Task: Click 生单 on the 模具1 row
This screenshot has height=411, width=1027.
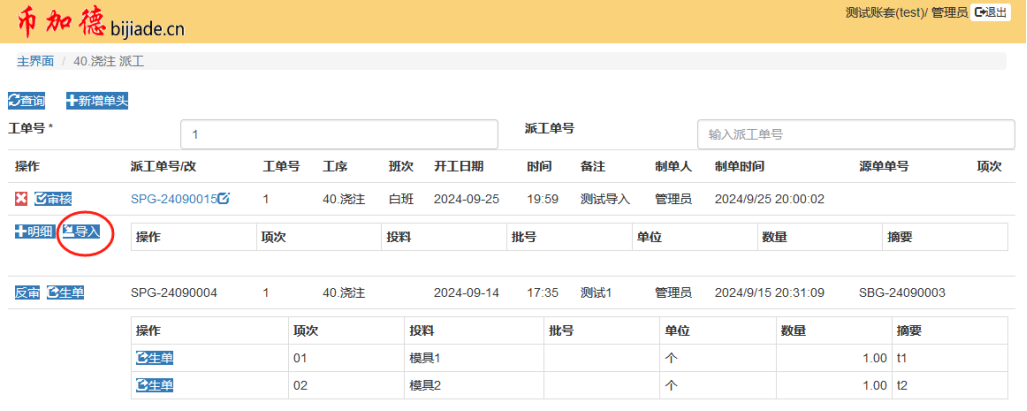Action: [x=154, y=358]
